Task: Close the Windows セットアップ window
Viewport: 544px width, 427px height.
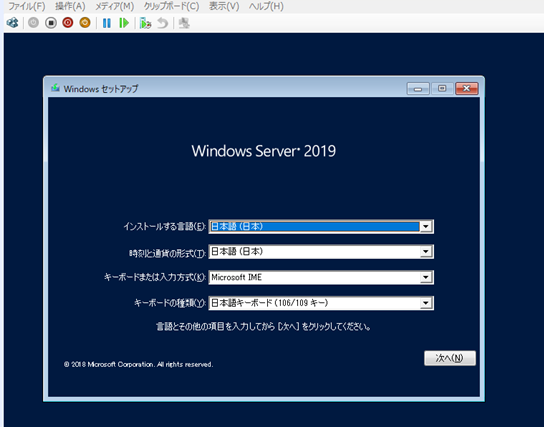Action: (x=467, y=89)
